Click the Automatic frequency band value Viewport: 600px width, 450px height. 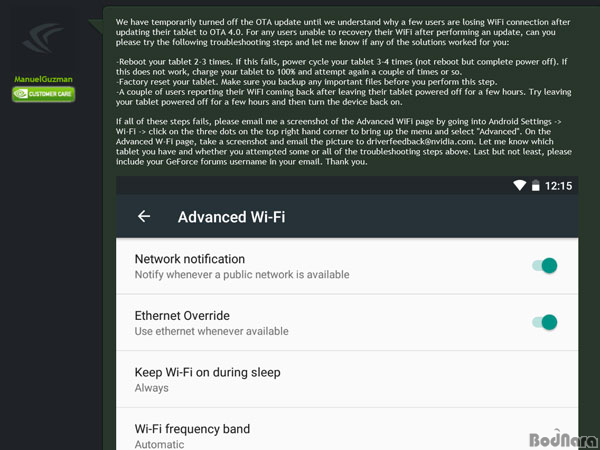point(159,444)
